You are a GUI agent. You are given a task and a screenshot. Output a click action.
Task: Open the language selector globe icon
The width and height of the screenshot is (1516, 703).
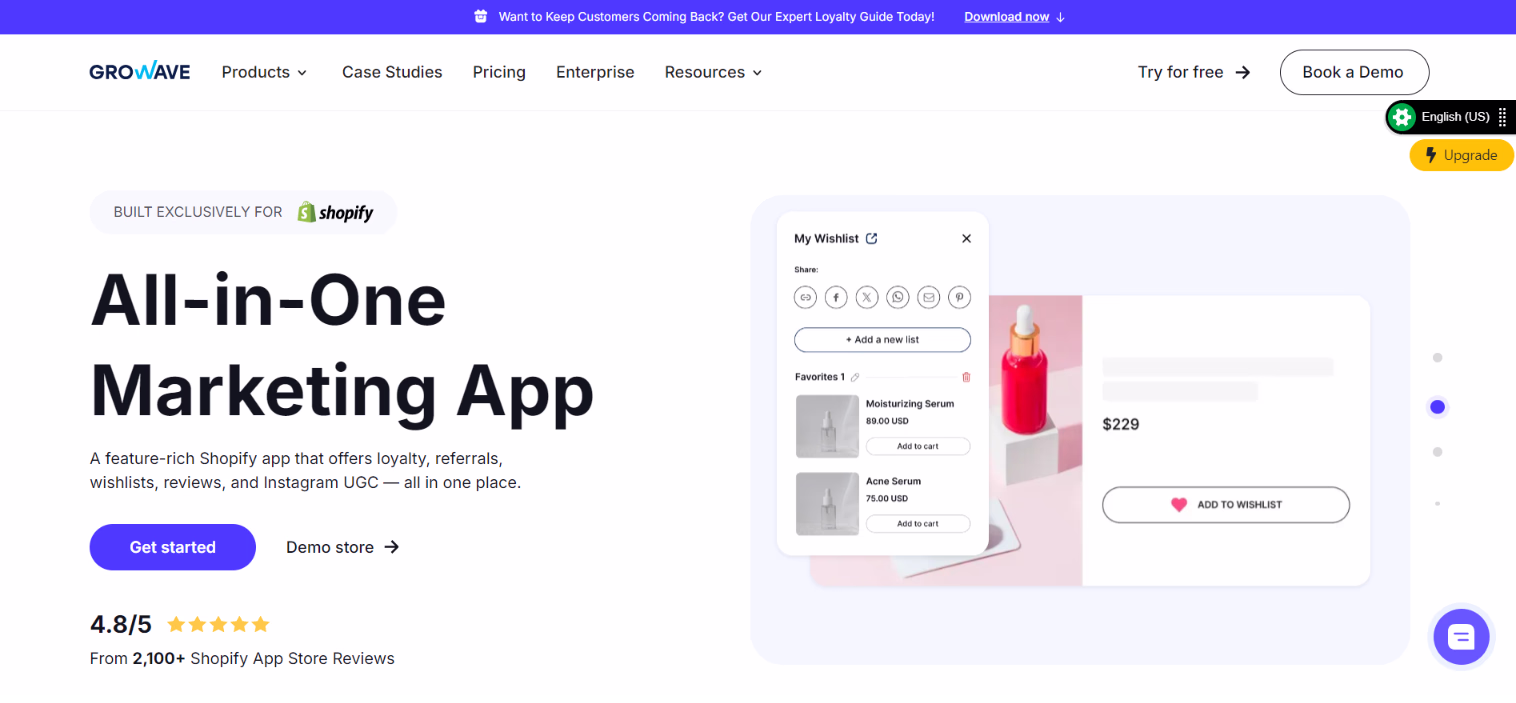[1402, 117]
